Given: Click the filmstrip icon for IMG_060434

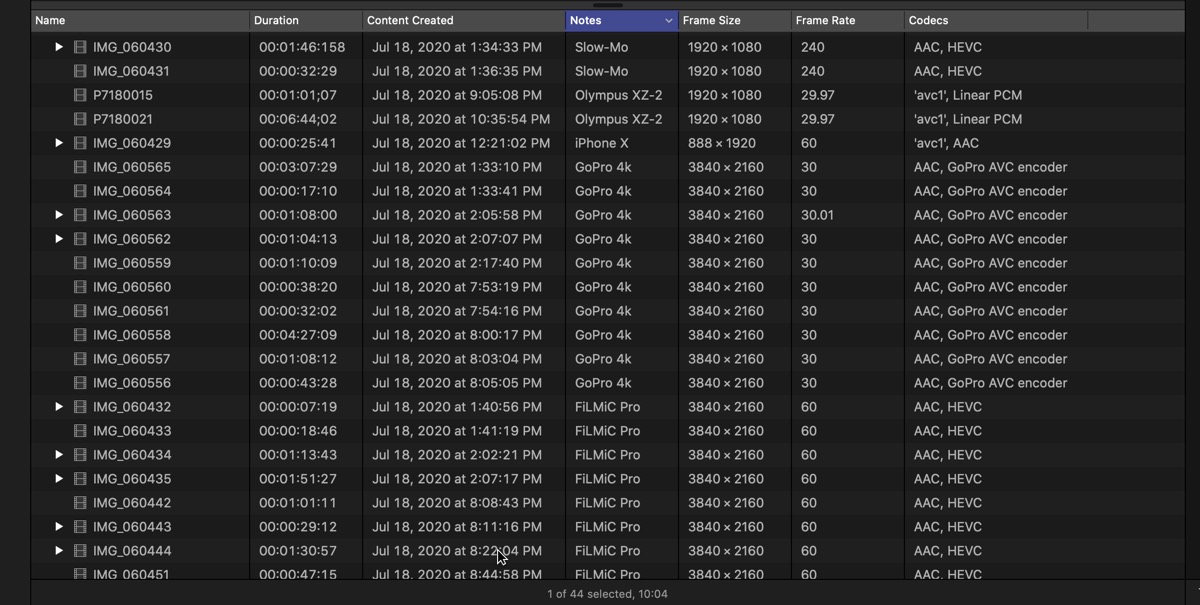Looking at the screenshot, I should pos(80,455).
